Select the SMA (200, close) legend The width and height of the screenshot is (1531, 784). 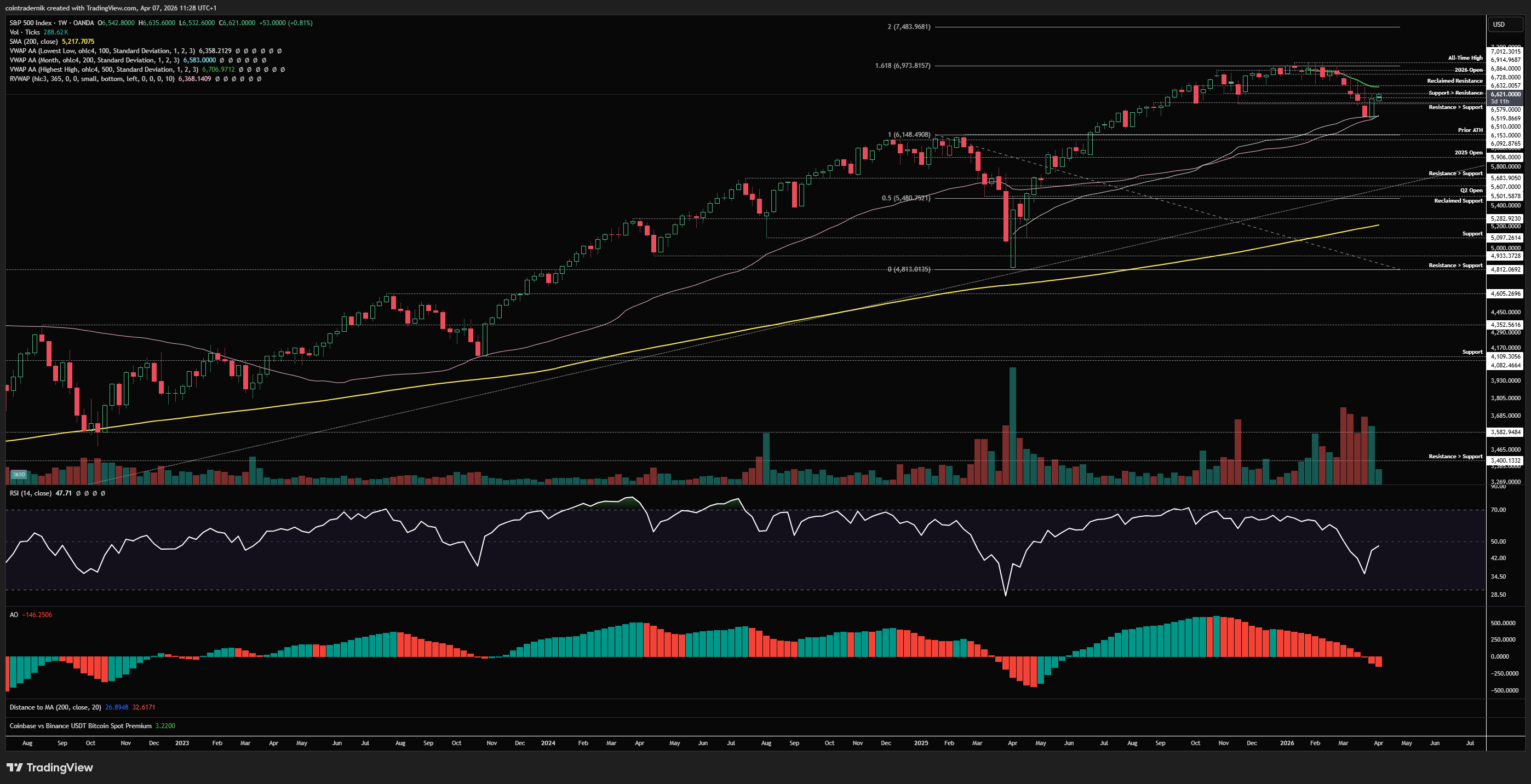pos(33,42)
